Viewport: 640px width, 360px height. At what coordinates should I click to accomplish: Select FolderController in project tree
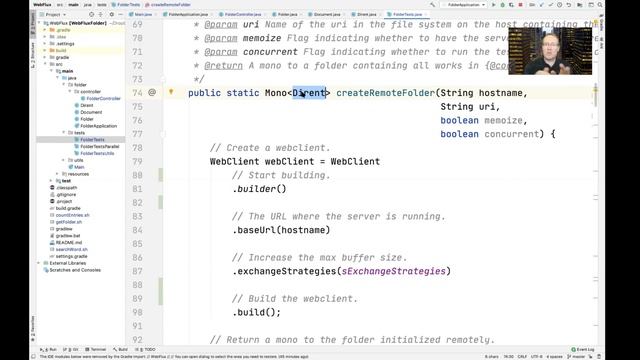pos(103,98)
